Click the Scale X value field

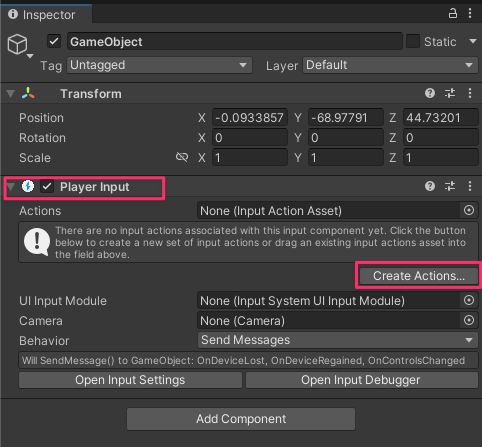250,157
